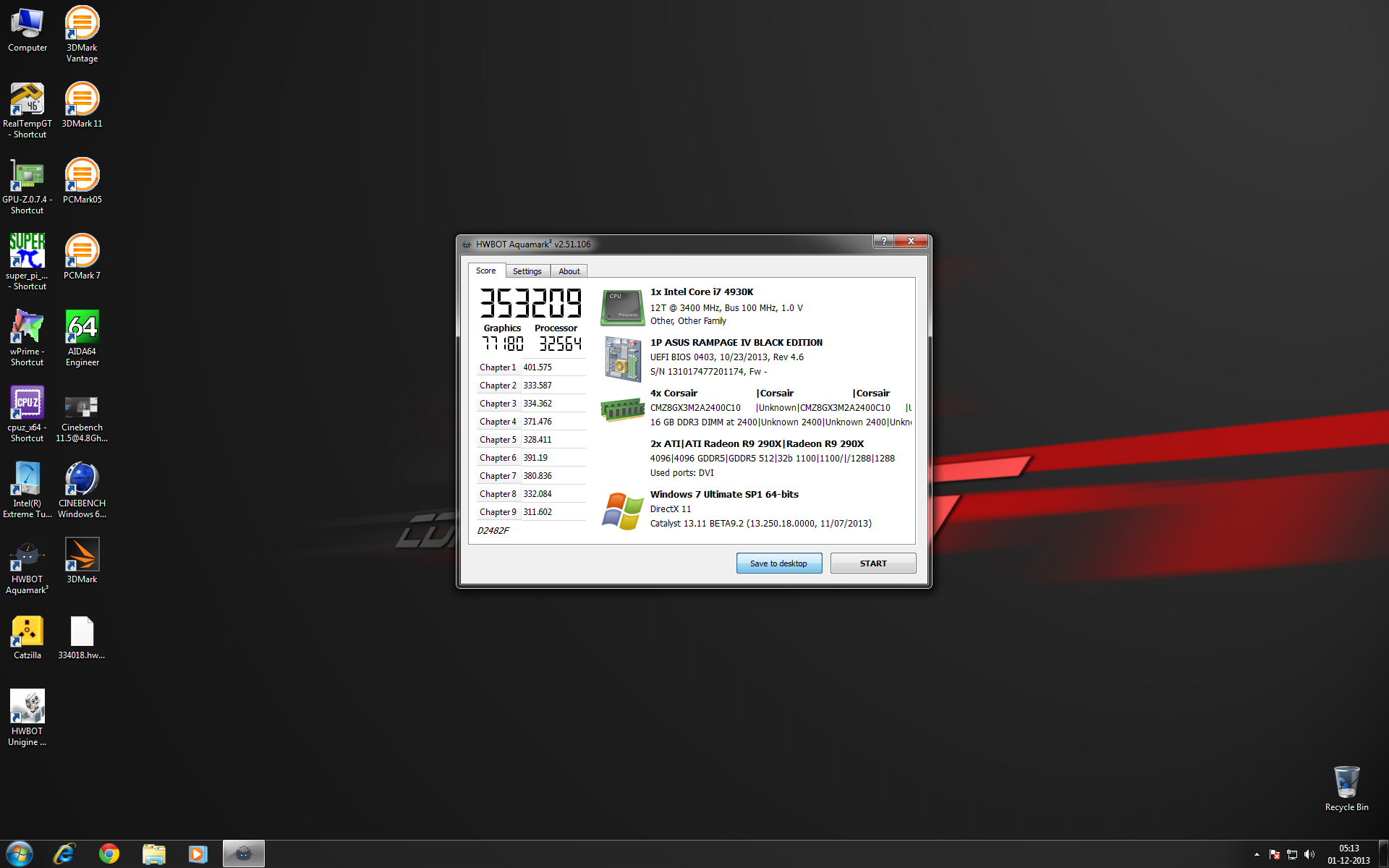This screenshot has height=868, width=1389.
Task: Click the Intel Core i7 4930K heading
Action: [702, 292]
